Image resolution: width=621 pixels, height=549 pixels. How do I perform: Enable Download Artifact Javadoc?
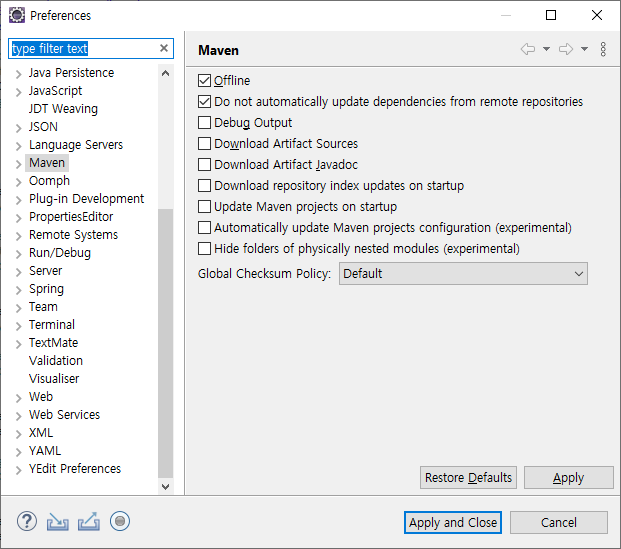point(204,164)
